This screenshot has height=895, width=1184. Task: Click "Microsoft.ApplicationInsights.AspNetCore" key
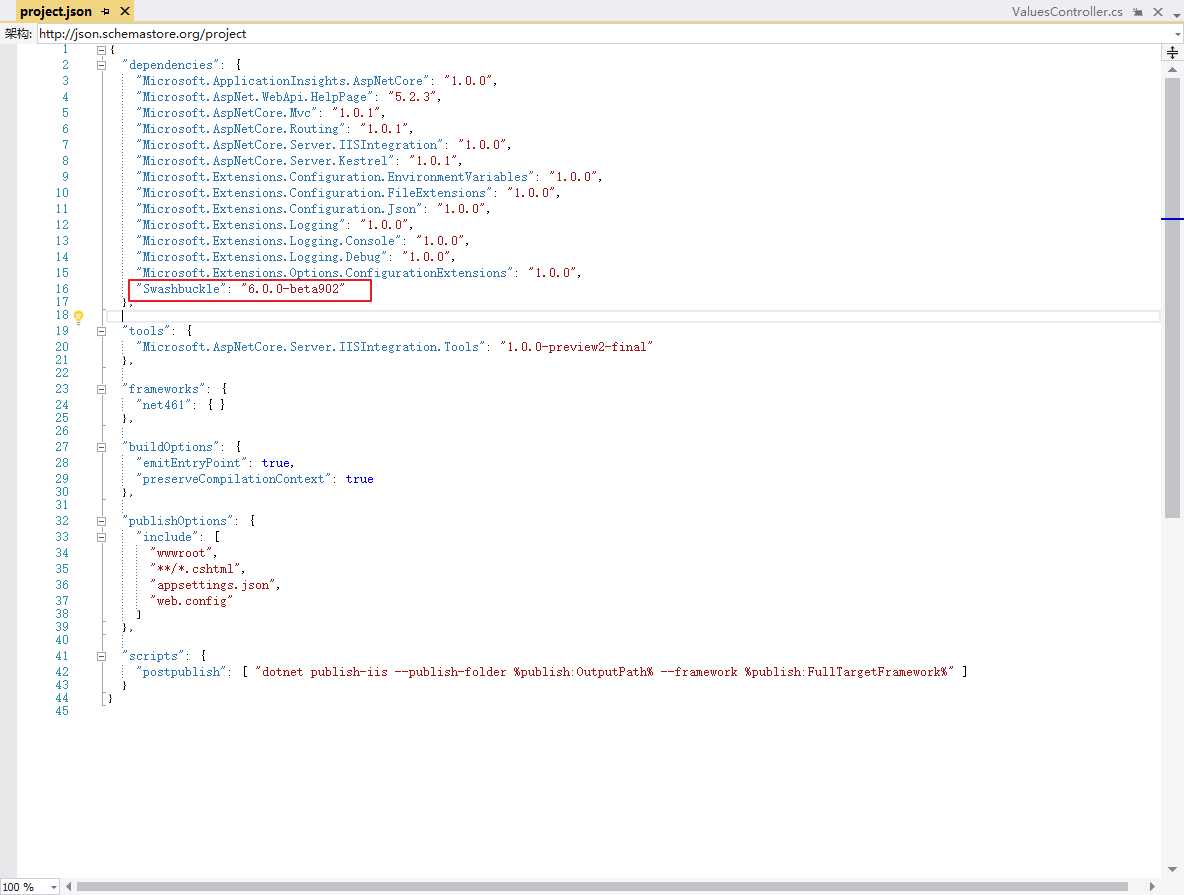tap(282, 81)
